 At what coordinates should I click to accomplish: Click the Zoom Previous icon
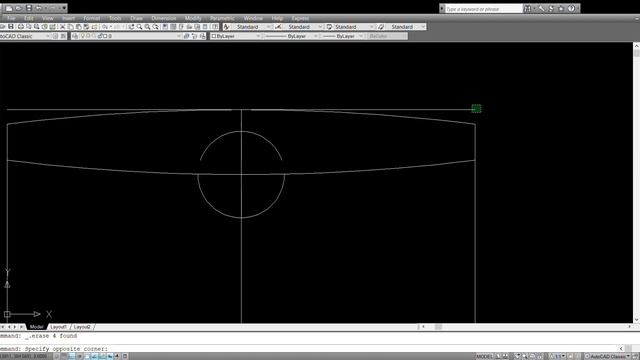click(x=156, y=27)
